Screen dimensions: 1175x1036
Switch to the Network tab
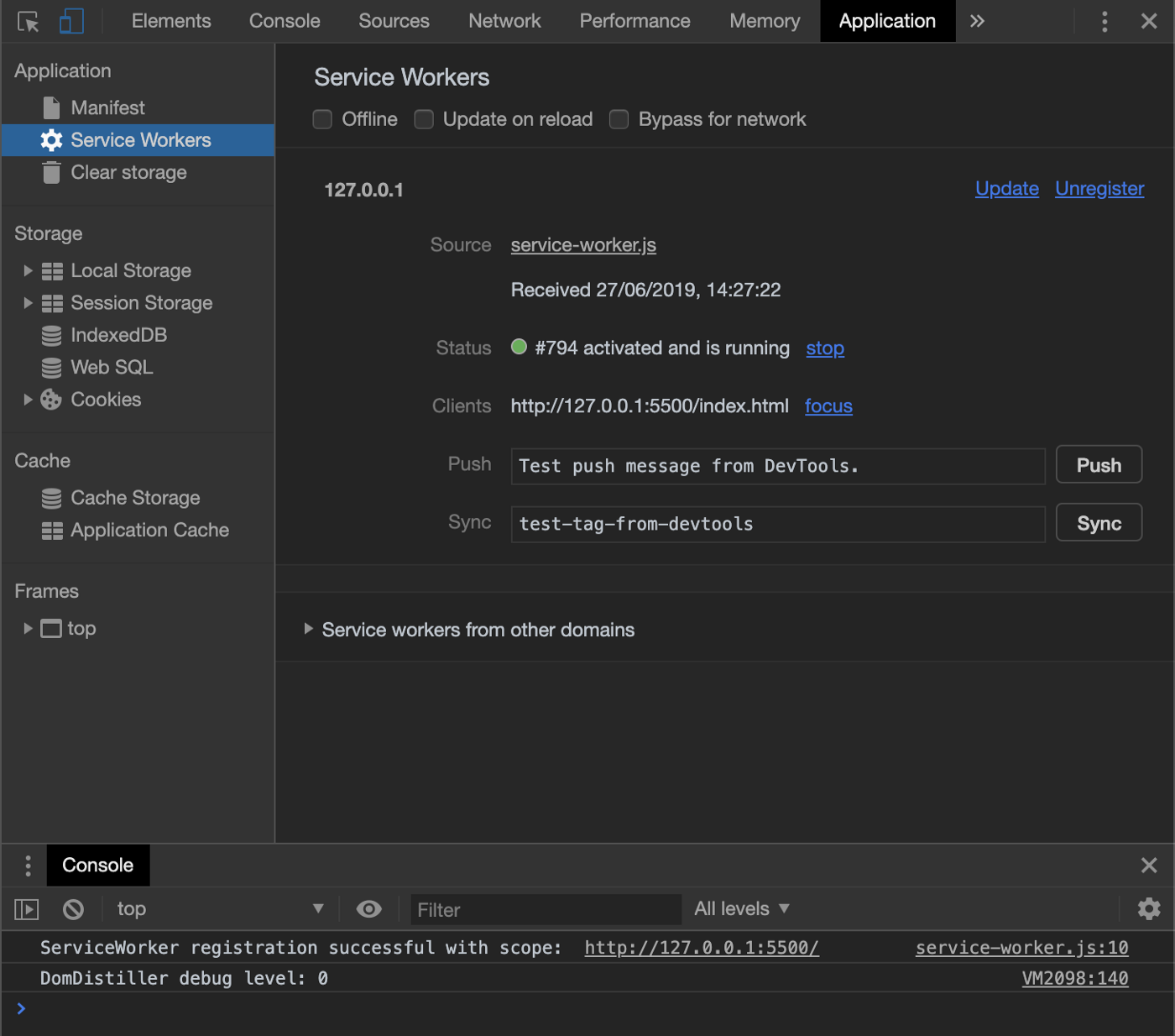(x=504, y=22)
